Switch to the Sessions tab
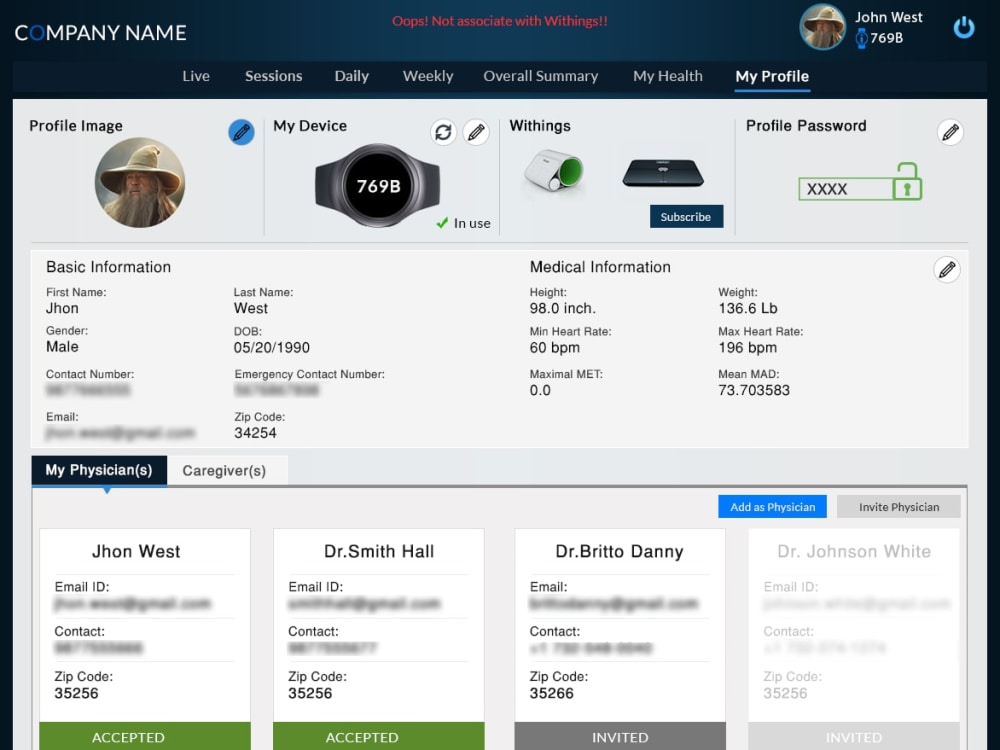Screen dimensions: 1000x750 click(x=274, y=76)
